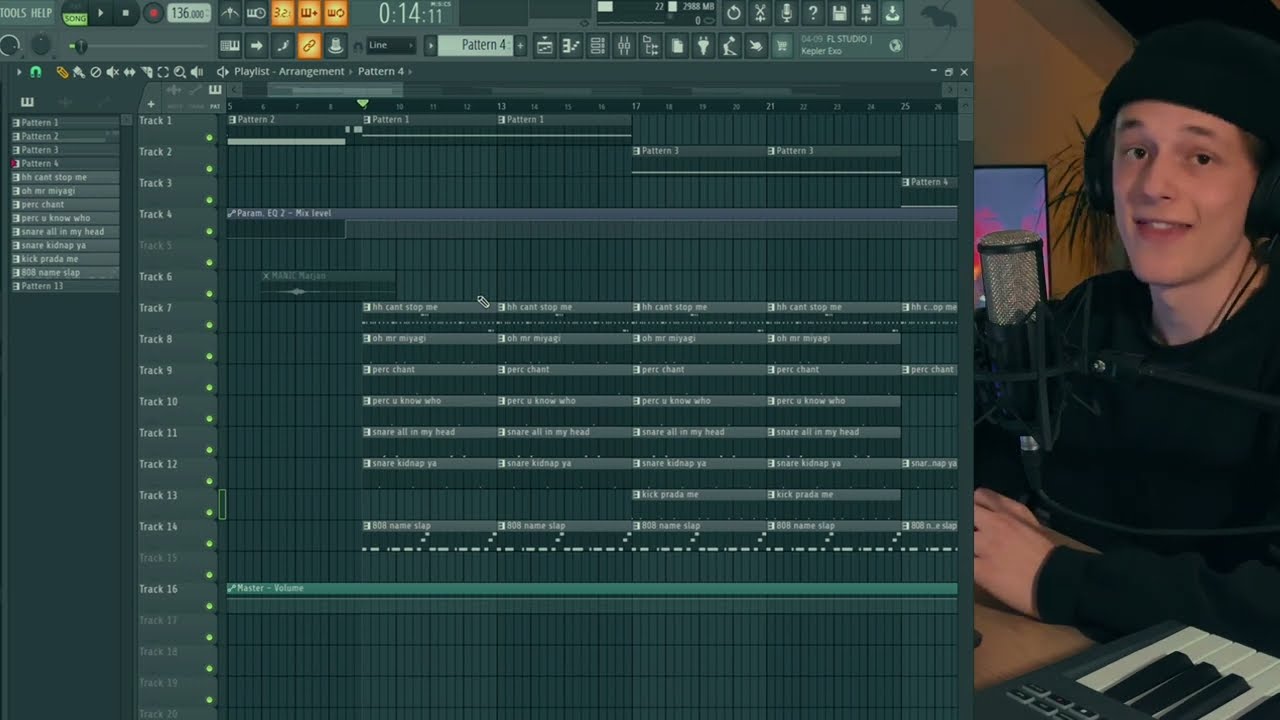Toggle typing keyboard to piano
Screen dimensions: 1280x720
230,45
